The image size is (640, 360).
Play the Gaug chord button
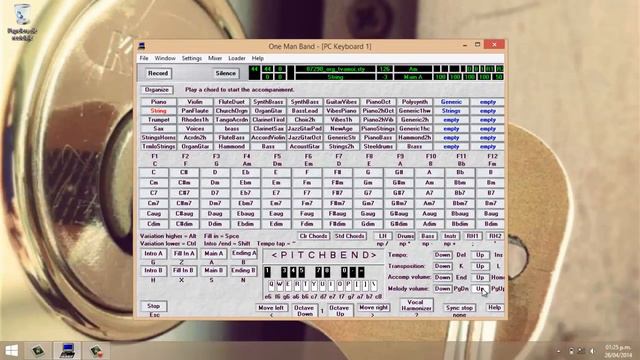coord(368,214)
